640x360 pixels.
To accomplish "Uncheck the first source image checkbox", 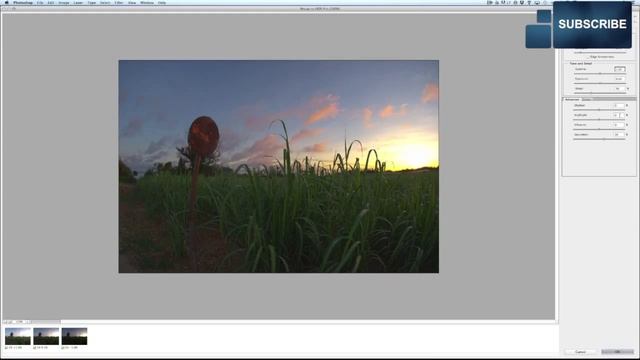I will tap(7, 348).
